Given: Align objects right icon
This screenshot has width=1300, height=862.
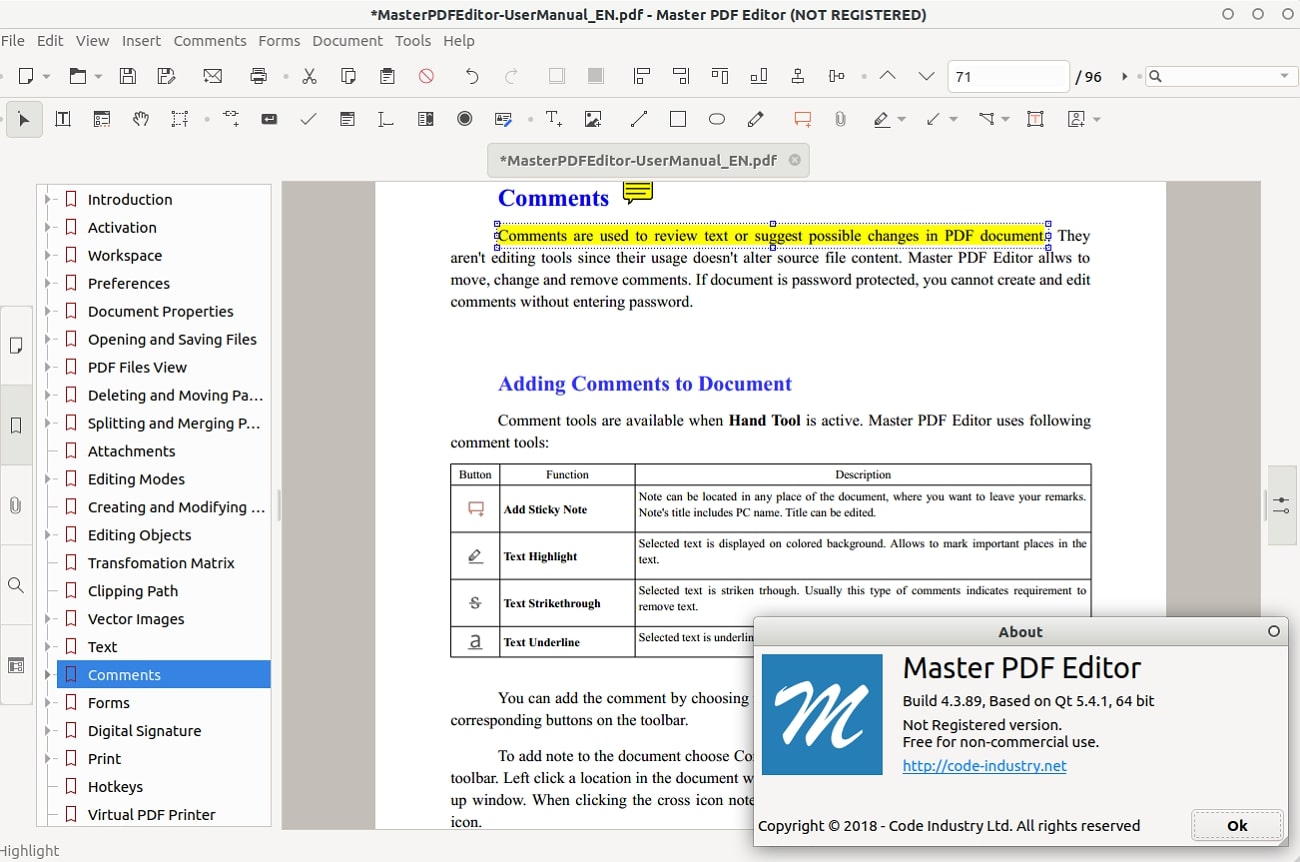Looking at the screenshot, I should (x=681, y=76).
